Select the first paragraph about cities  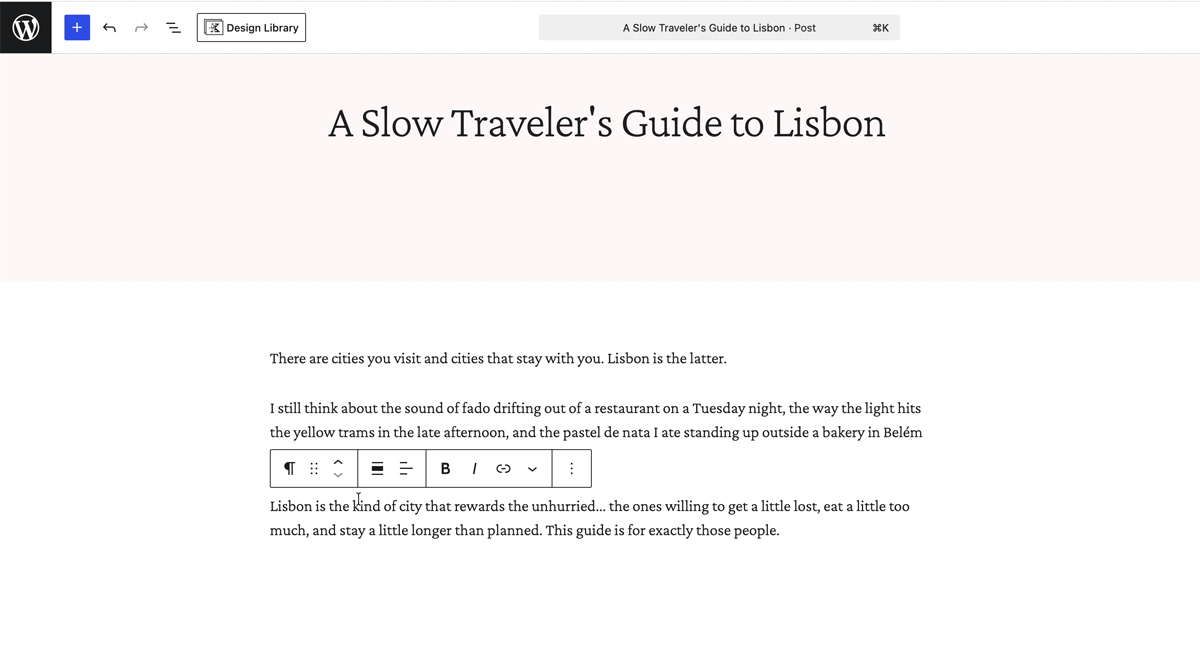pyautogui.click(x=498, y=358)
